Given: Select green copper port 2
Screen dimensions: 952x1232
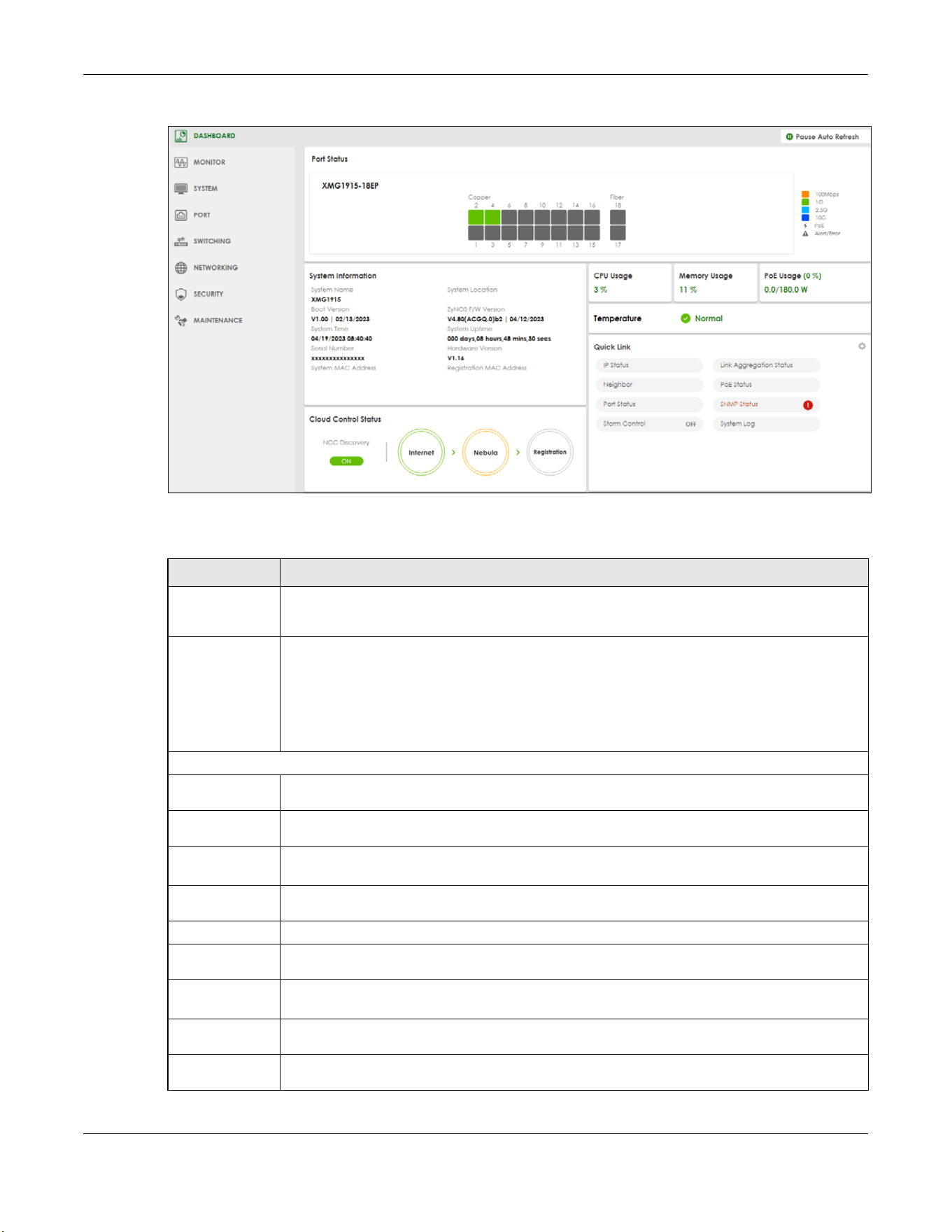Looking at the screenshot, I should click(x=476, y=217).
